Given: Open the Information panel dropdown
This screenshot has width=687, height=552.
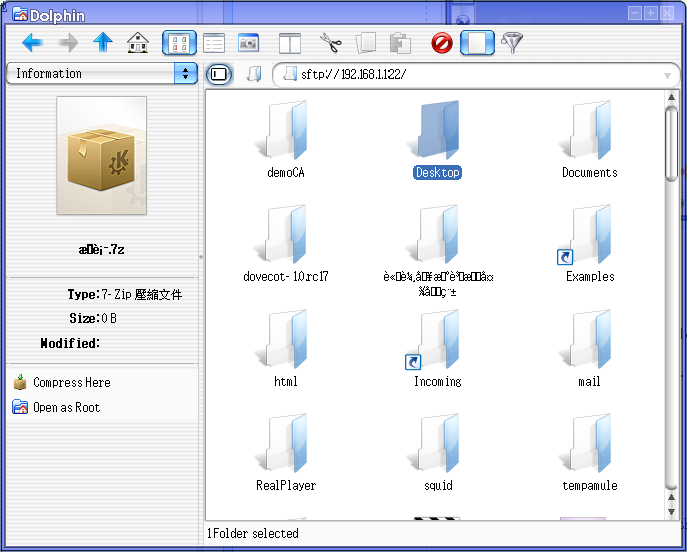Looking at the screenshot, I should [x=186, y=74].
